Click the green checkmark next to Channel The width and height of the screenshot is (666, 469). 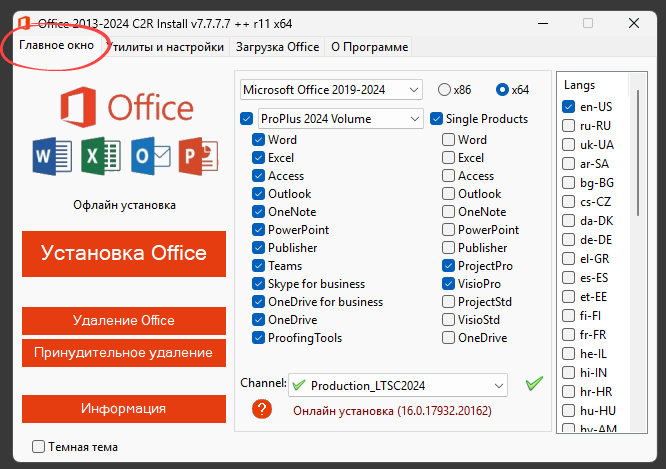534,384
